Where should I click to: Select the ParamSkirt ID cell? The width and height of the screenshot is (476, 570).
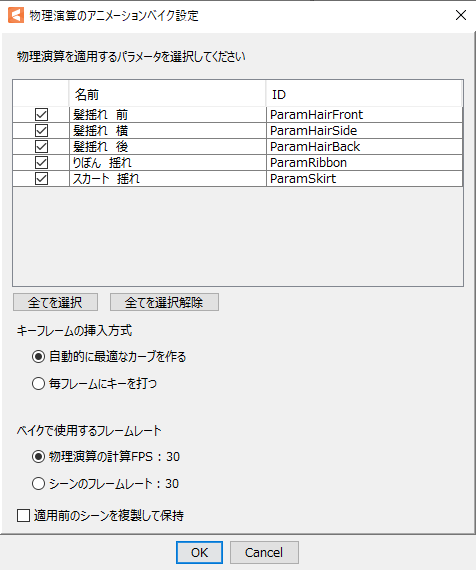tap(364, 178)
